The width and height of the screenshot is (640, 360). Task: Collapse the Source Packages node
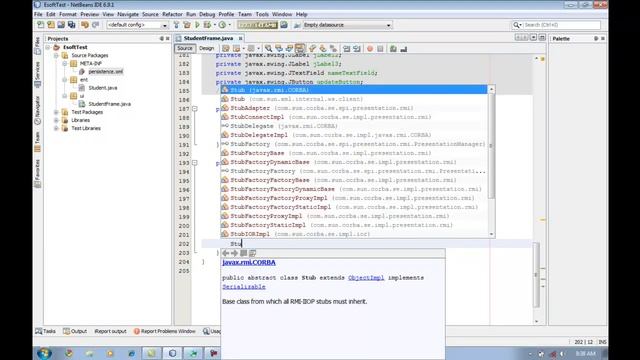[56, 56]
